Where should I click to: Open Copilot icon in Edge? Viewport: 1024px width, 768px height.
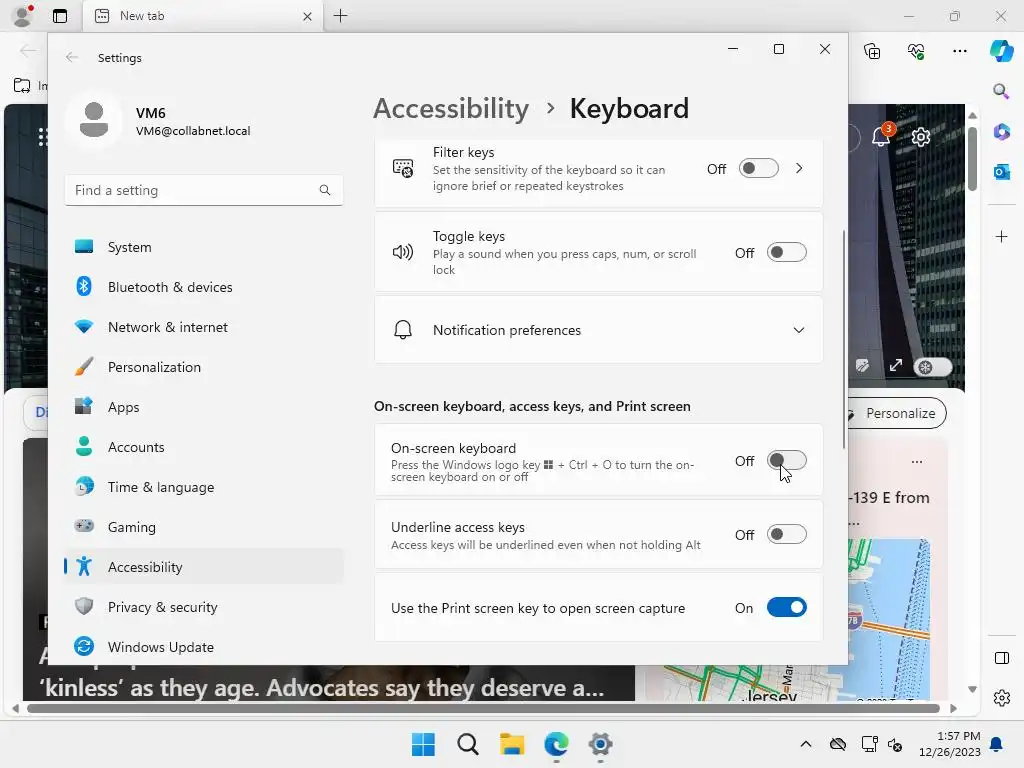click(1001, 50)
